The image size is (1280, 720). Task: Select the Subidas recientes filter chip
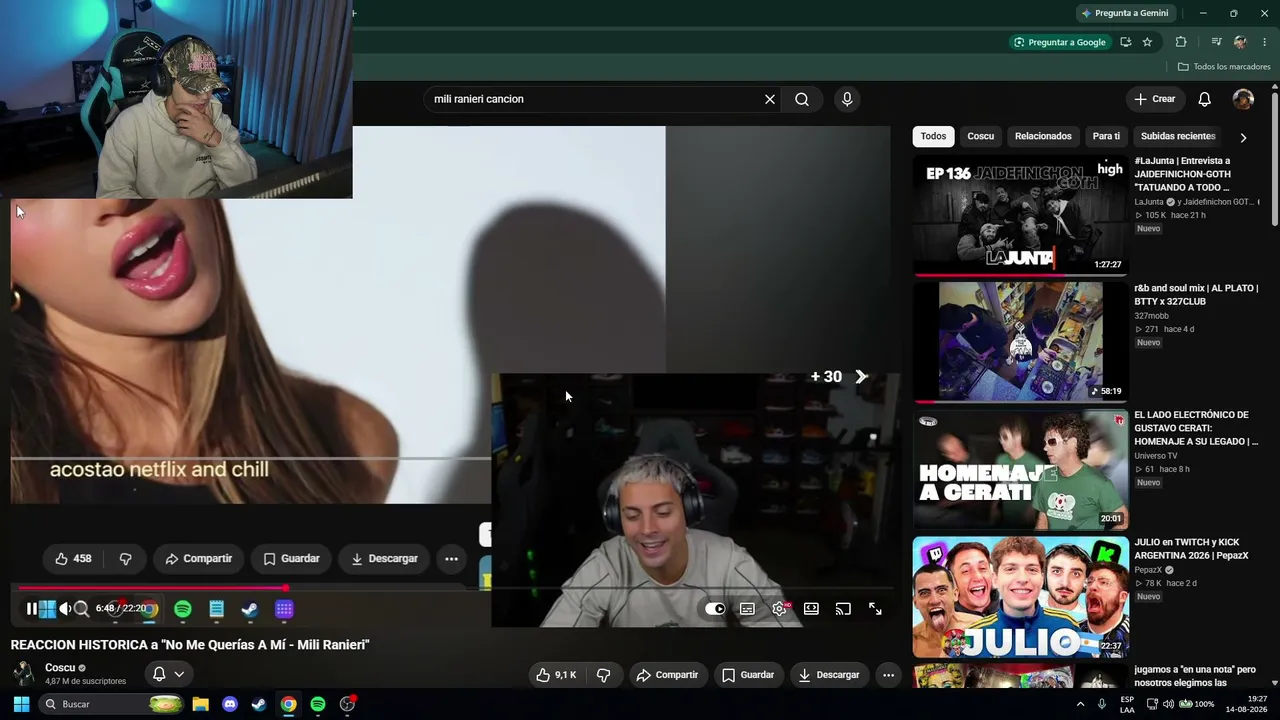tap(1178, 136)
